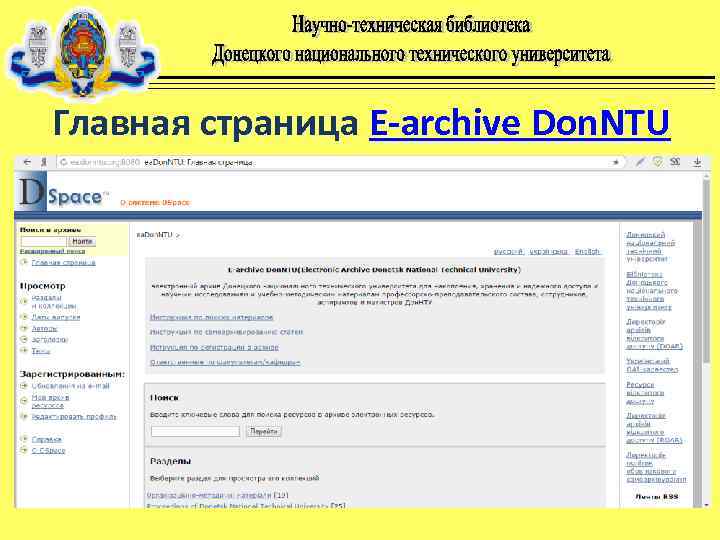Click the sidebar archive search field
Screen dimensions: 720x540
coord(44,241)
